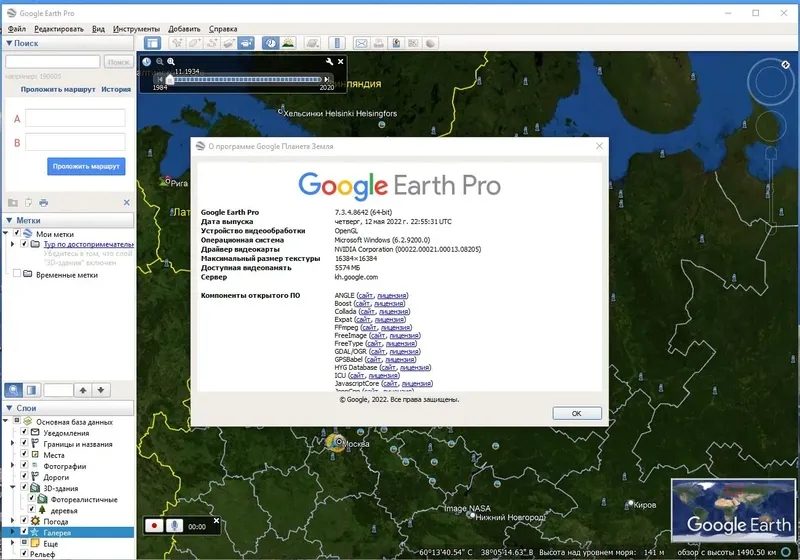Viewport: 800px width, 560px height.
Task: Click the historical imagery timeline track
Action: pyautogui.click(x=247, y=80)
